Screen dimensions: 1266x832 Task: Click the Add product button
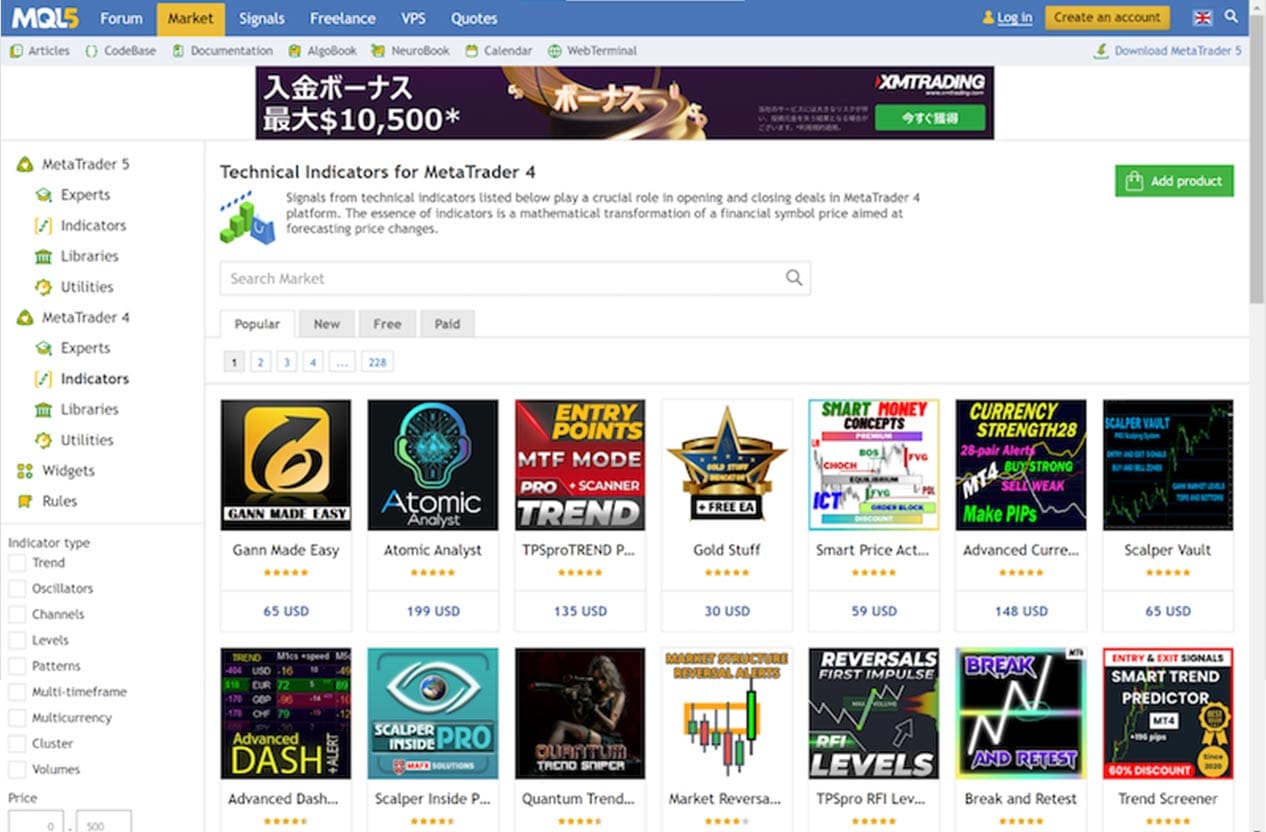(x=1174, y=181)
